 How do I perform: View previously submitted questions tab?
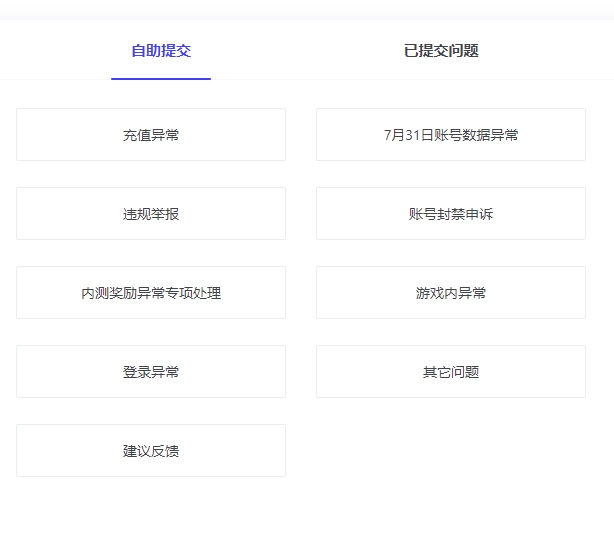(441, 51)
